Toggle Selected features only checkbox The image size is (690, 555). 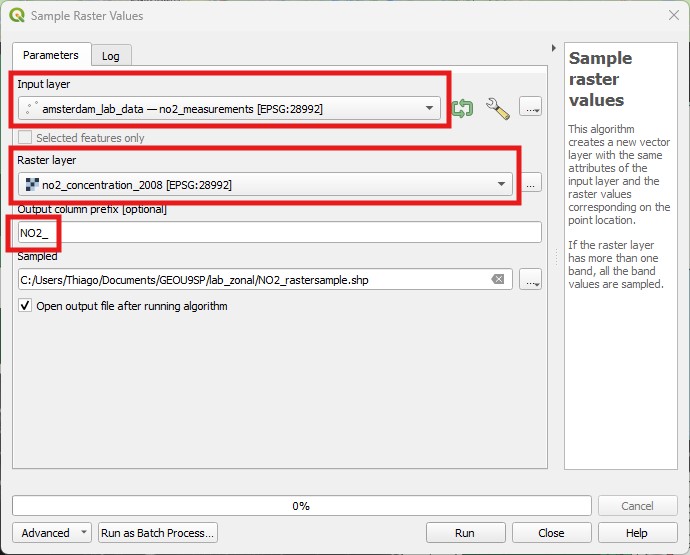[x=25, y=138]
